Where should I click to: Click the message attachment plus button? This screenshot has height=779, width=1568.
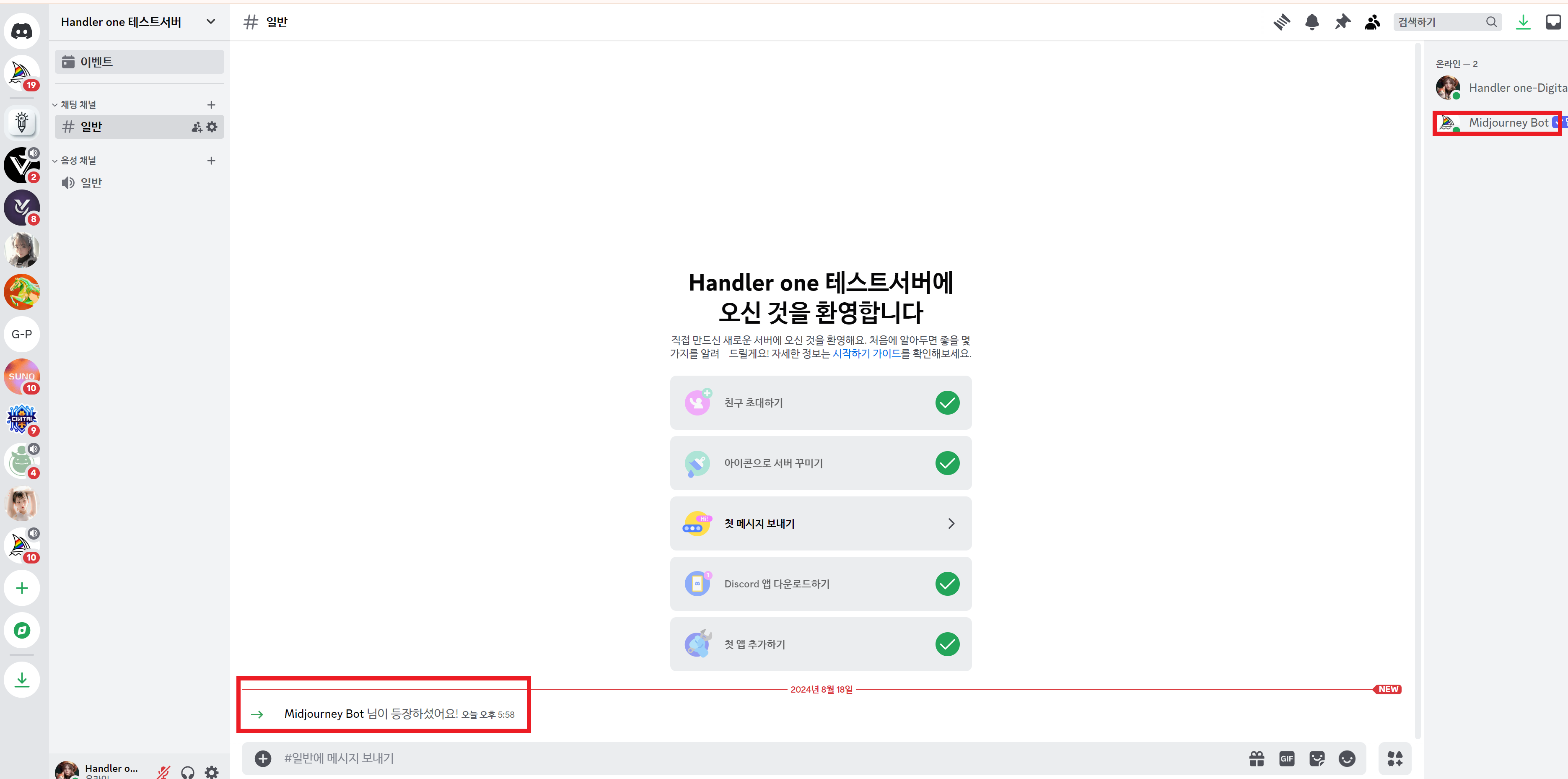click(263, 758)
